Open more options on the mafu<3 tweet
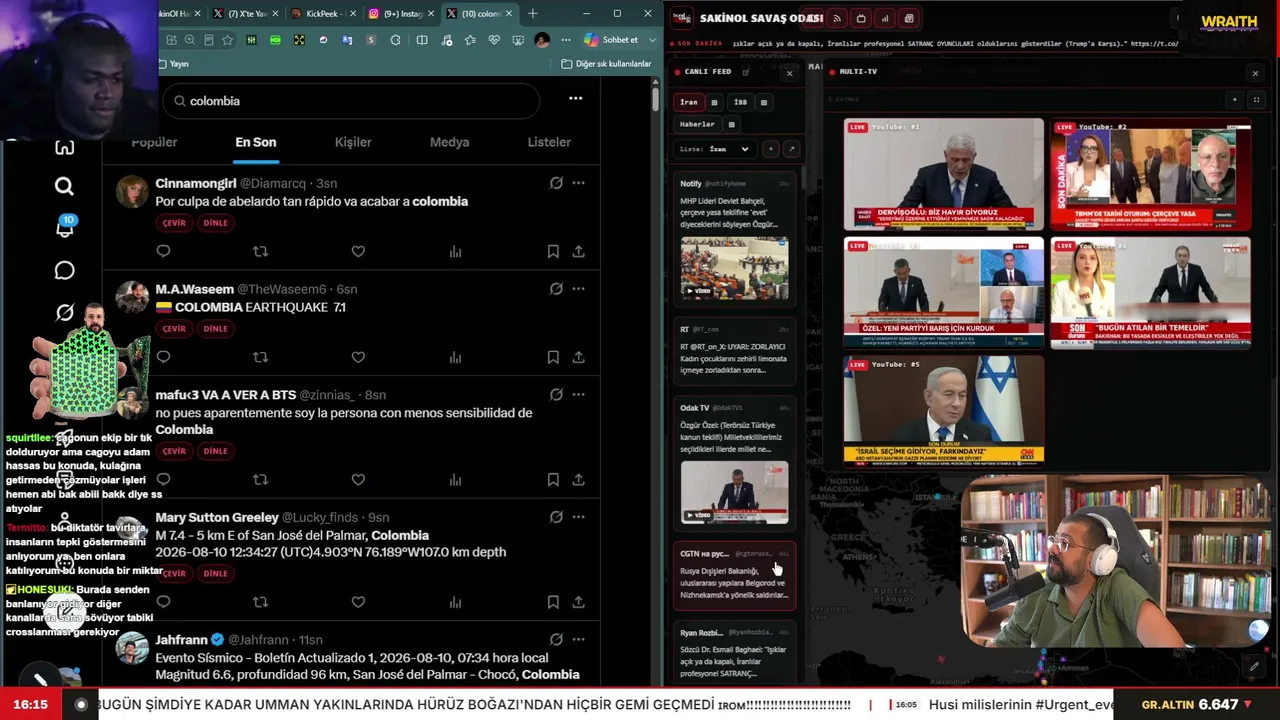Viewport: 1280px width, 720px height. pyautogui.click(x=578, y=395)
